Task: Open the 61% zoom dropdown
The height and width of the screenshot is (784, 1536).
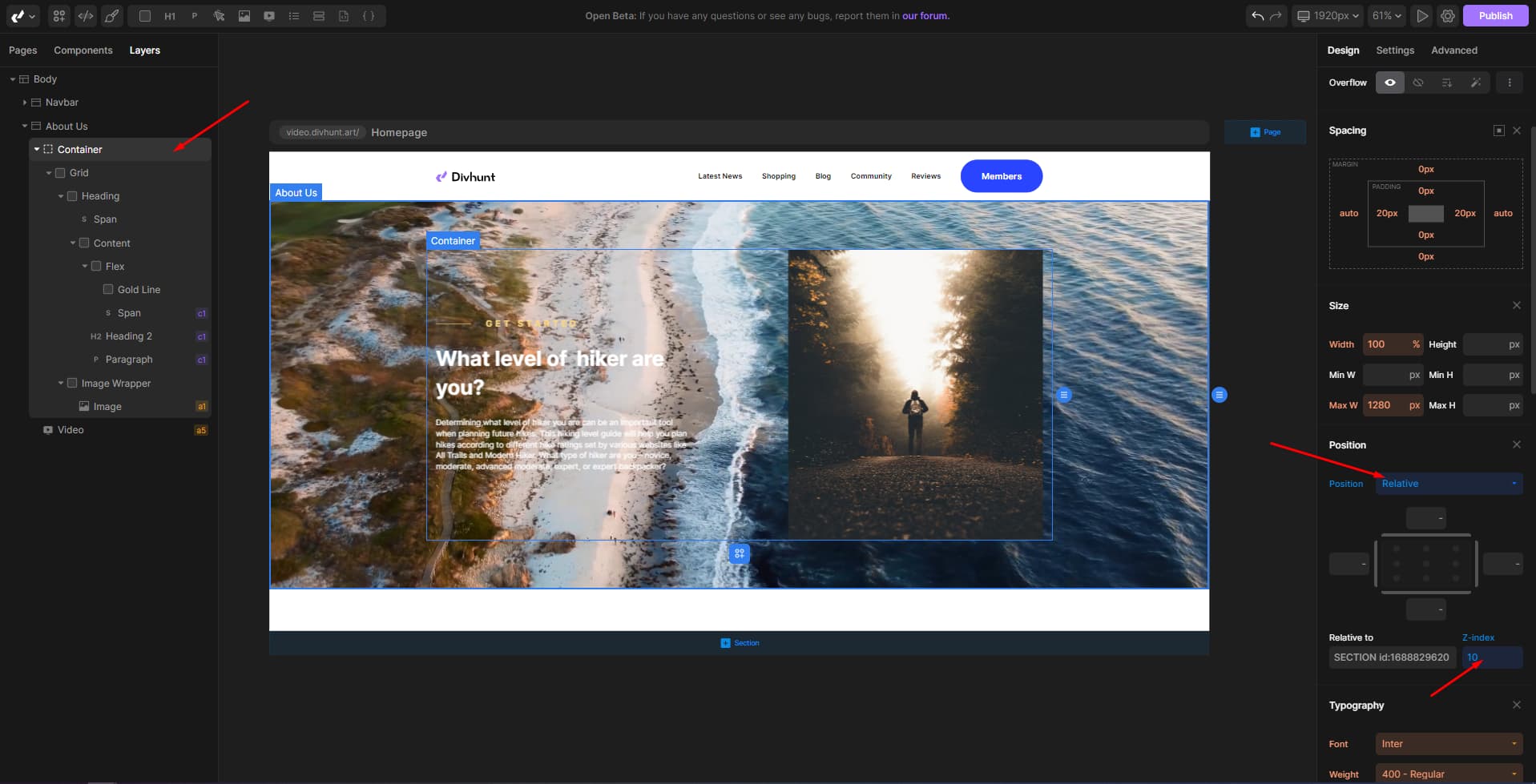Action: click(1386, 16)
